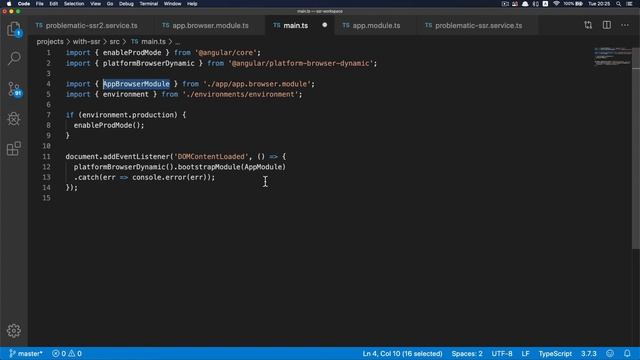The image size is (640, 360).
Task: Split the editor to the right
Action: tap(607, 25)
